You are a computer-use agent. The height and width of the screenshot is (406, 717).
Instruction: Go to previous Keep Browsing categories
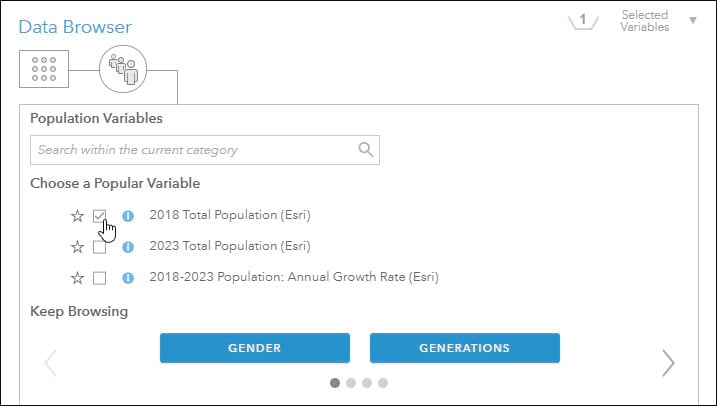(51, 362)
